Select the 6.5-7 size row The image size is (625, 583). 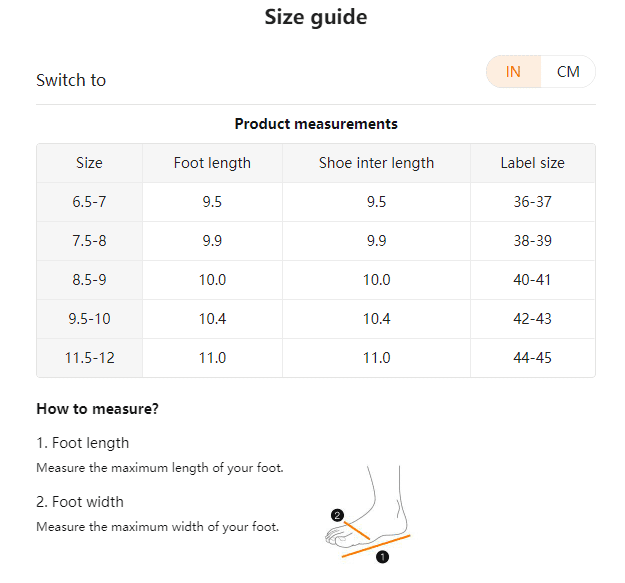tap(316, 202)
